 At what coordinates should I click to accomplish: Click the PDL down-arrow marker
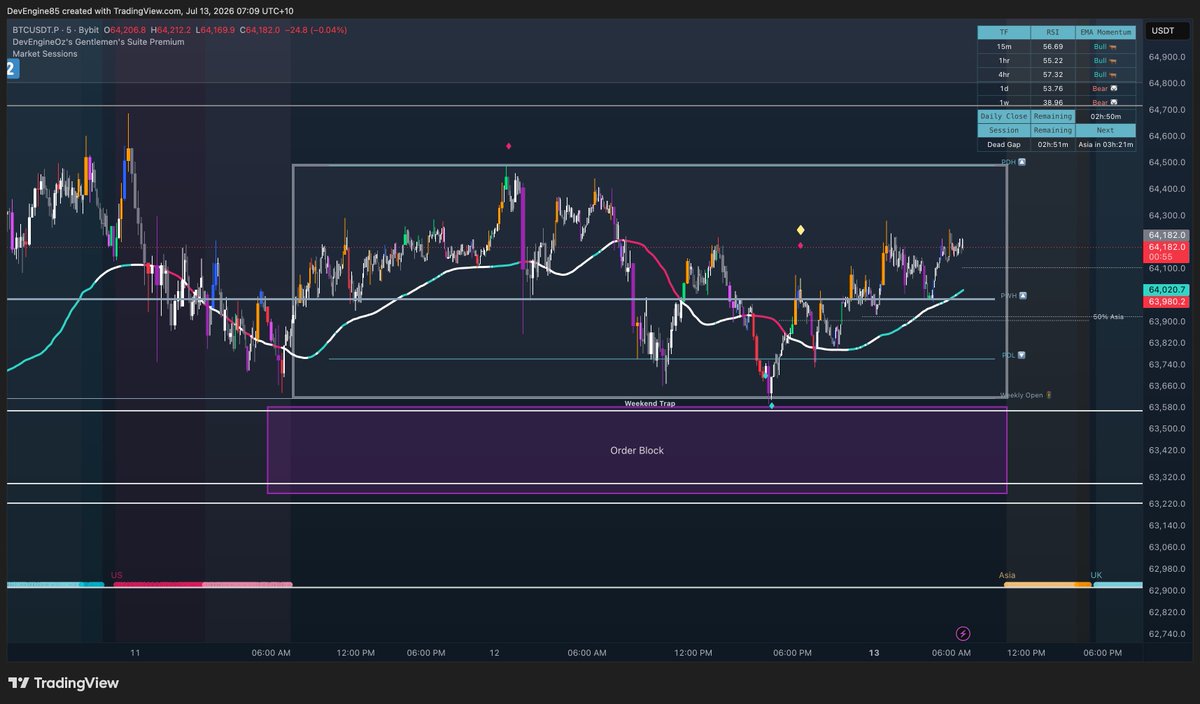(1021, 355)
